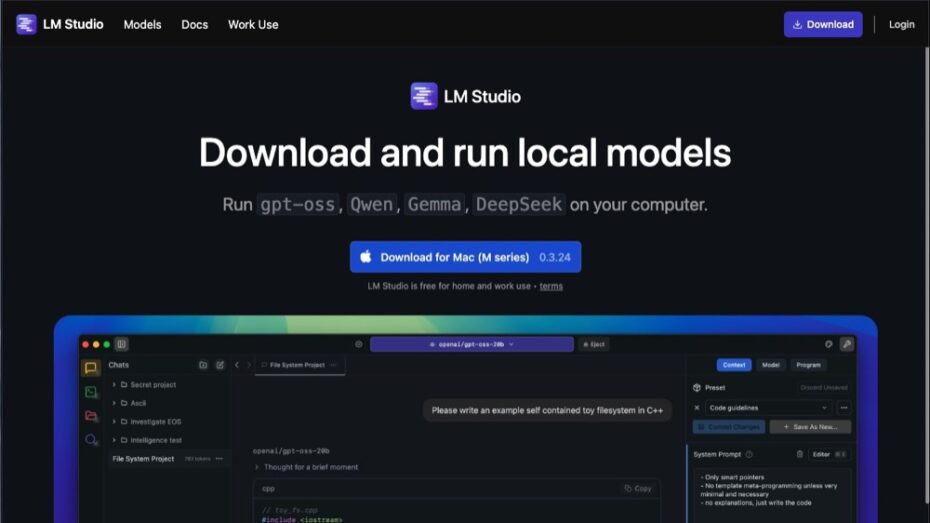930x523 pixels.
Task: Open the terms link
Action: point(551,286)
